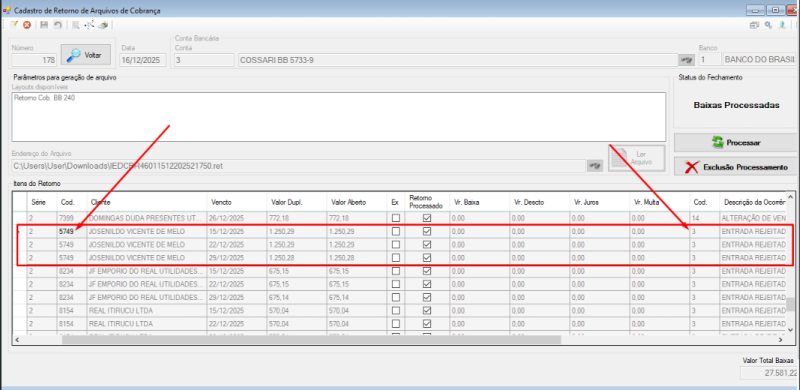Screen dimensions: 800x390
Task: Select the DOMINGAS DUDA PRESENTES client cell
Action: 147,218
